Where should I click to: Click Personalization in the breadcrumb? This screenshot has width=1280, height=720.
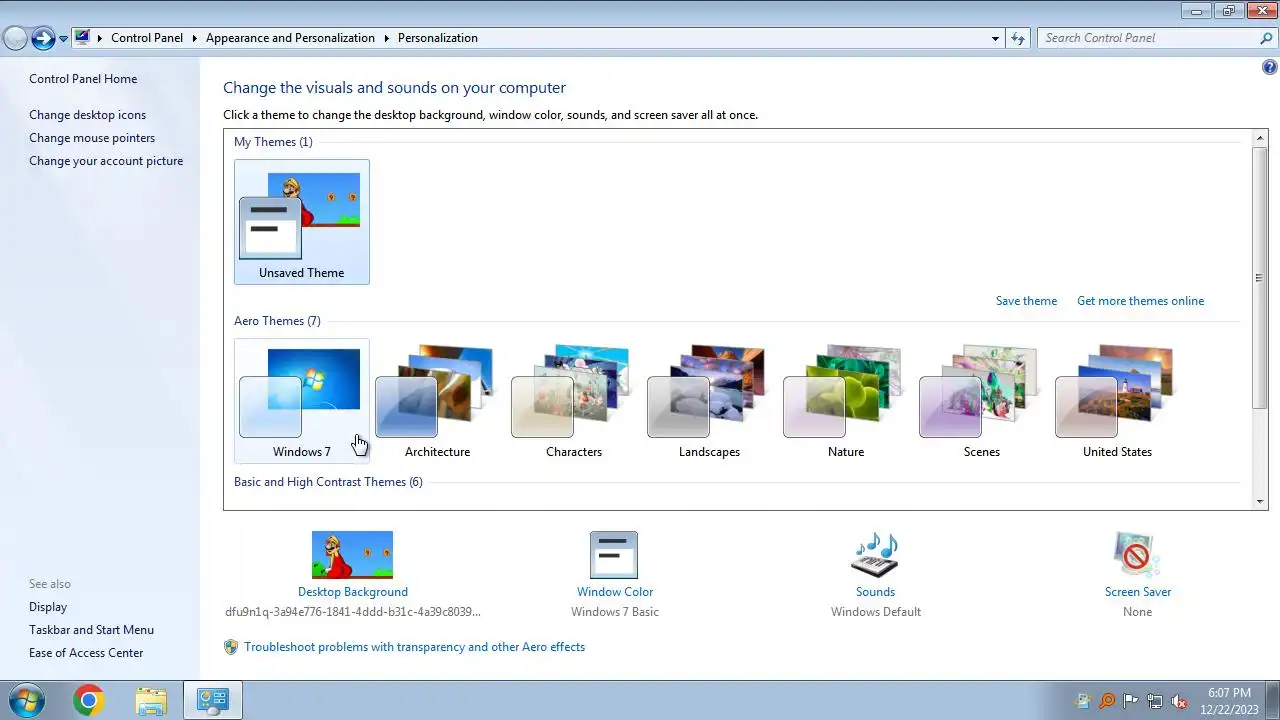pyautogui.click(x=438, y=38)
